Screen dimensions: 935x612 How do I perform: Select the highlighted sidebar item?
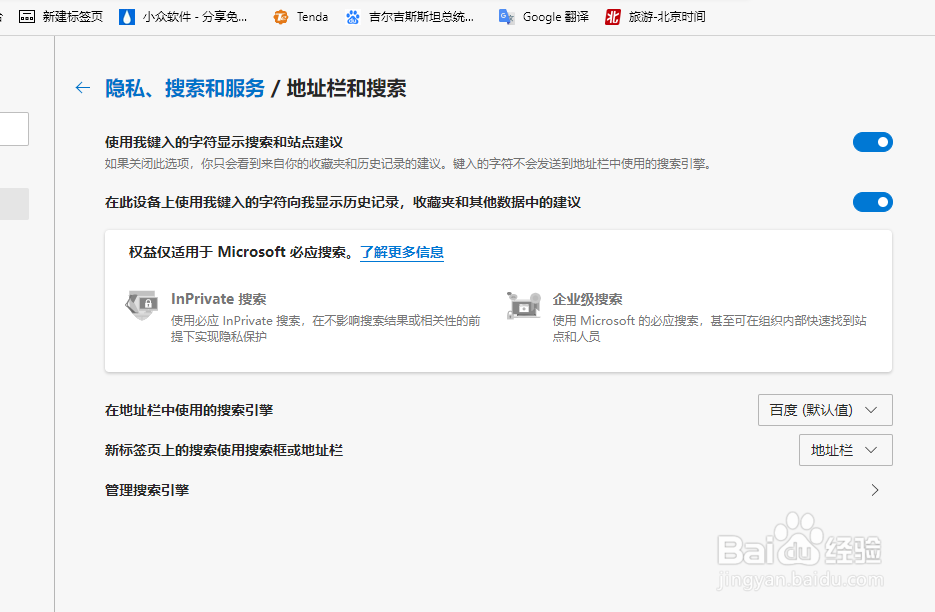point(14,204)
